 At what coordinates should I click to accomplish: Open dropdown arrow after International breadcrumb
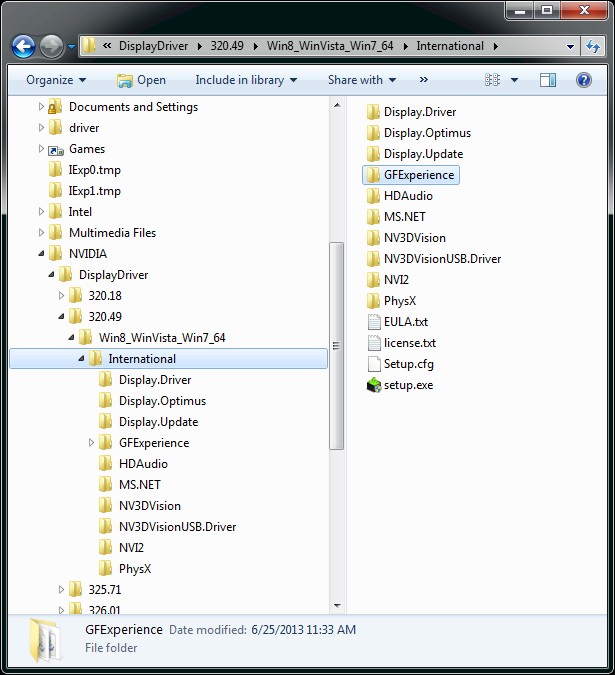pos(496,46)
